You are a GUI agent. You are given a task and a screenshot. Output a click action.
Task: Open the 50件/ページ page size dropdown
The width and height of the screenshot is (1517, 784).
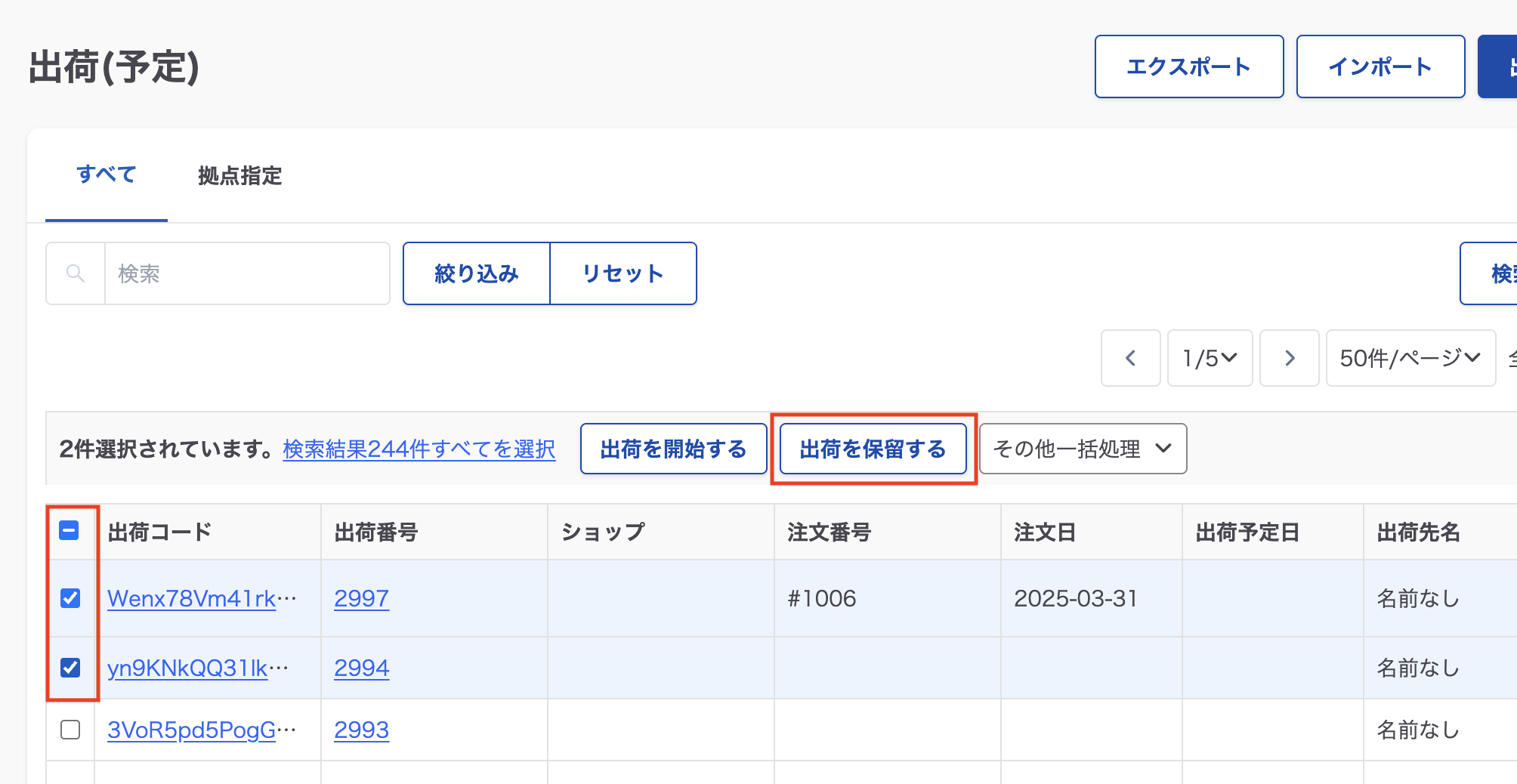(1410, 358)
